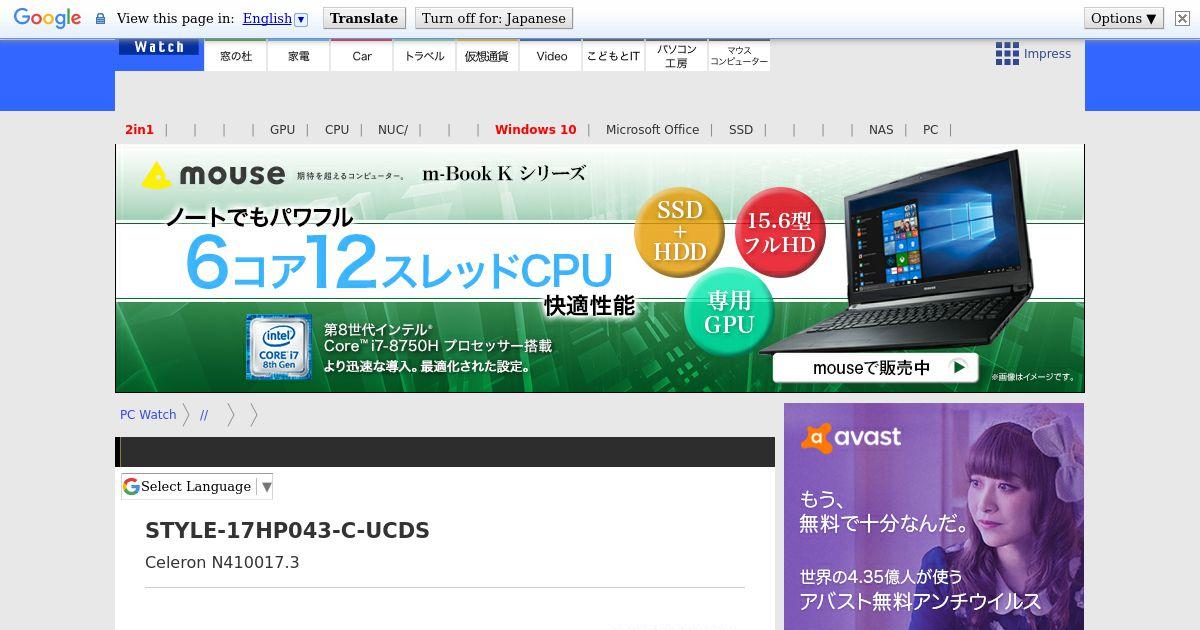Click the orange SSD+HDD bubble
Screen dimensions: 1200x630
click(x=680, y=231)
